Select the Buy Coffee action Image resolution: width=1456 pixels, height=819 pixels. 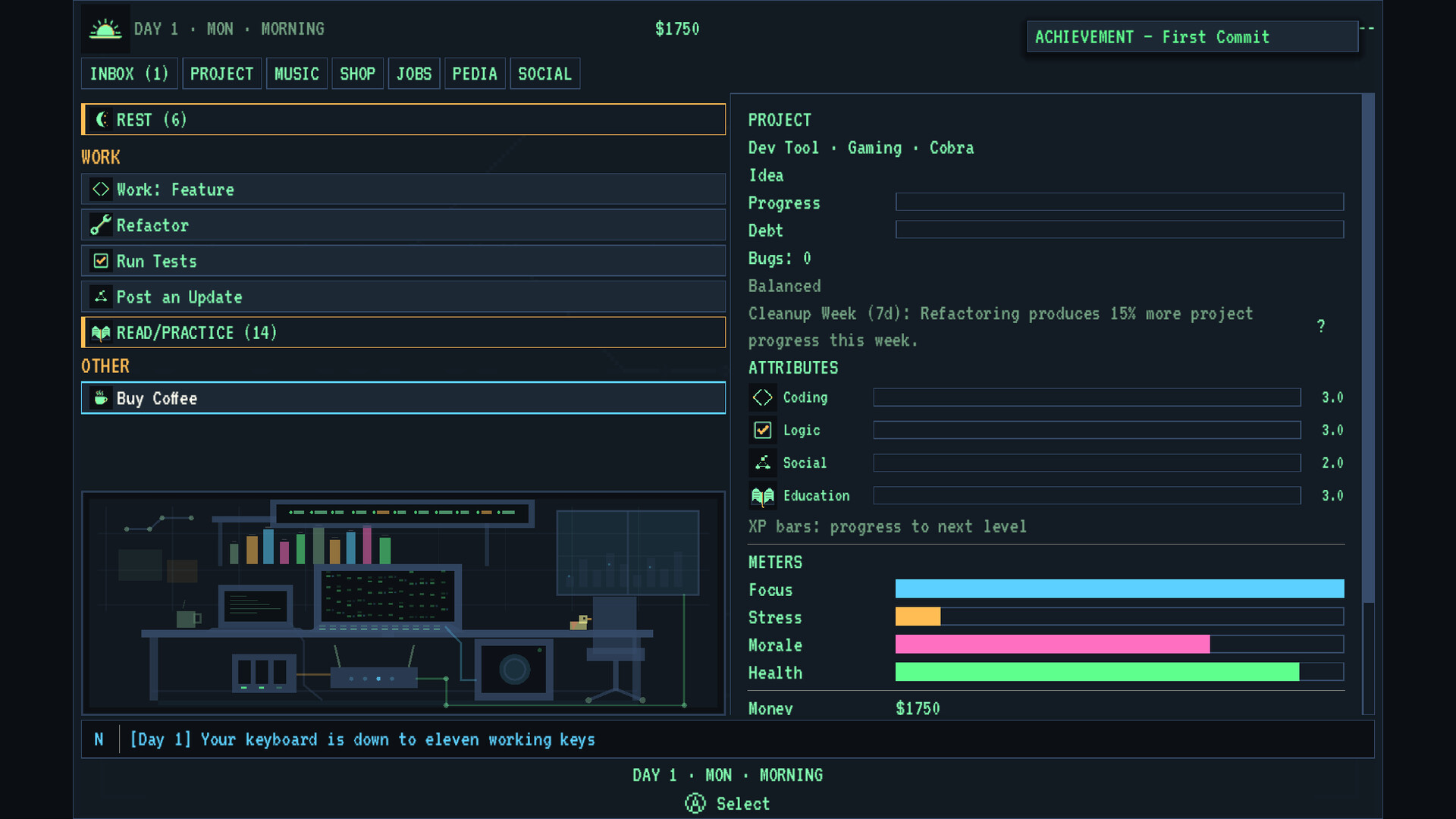coord(403,398)
